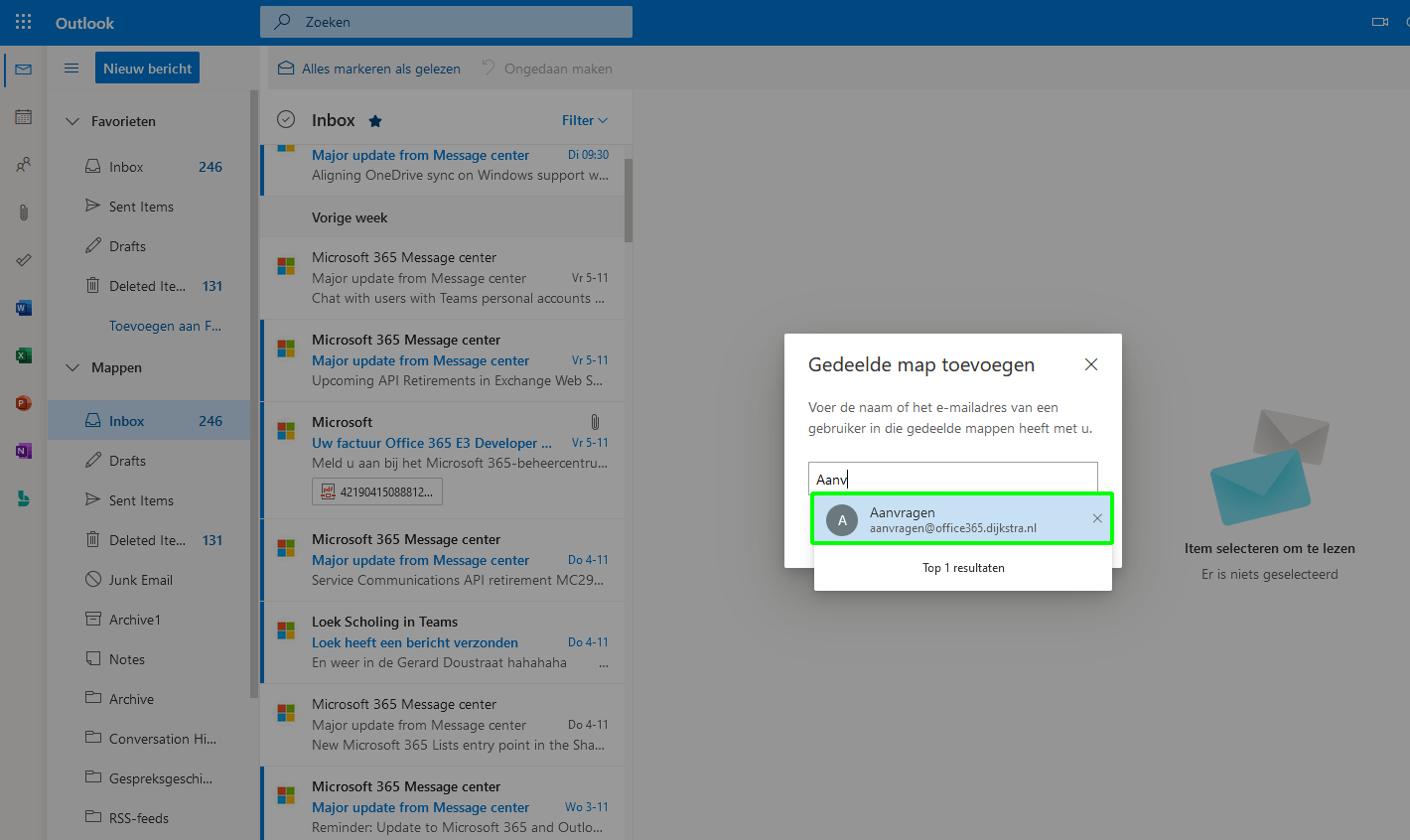Launch Word from the app rail
This screenshot has height=840, width=1410.
click(24, 308)
